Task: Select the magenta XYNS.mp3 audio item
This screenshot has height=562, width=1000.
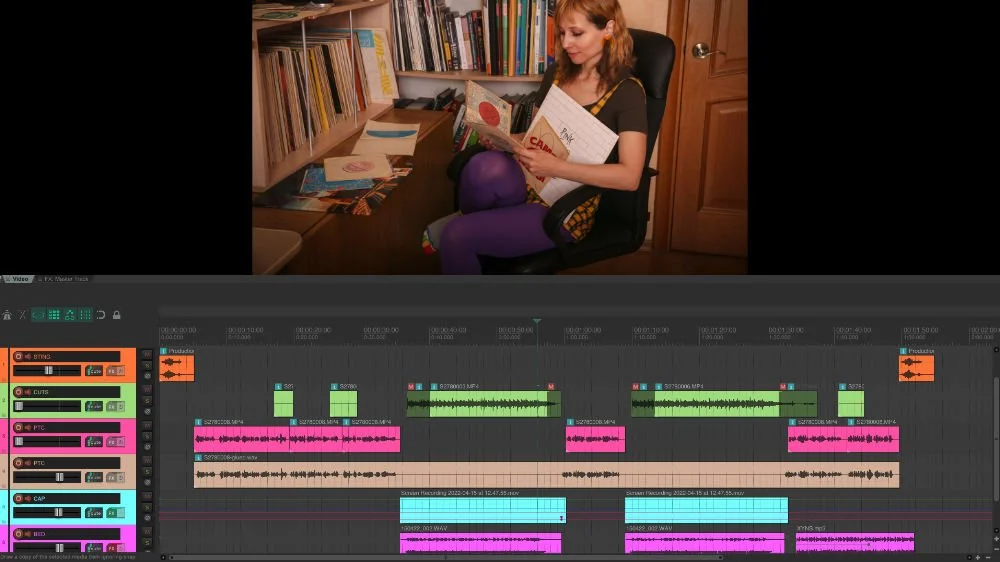Action: (x=855, y=542)
